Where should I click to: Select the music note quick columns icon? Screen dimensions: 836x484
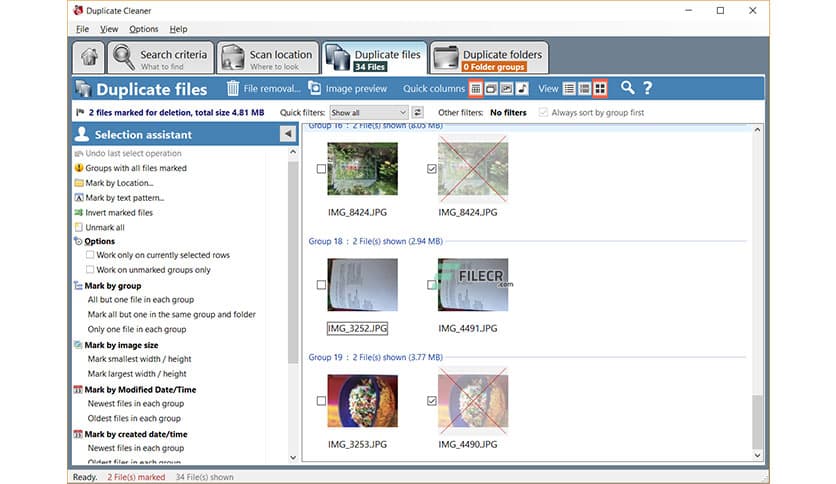(x=522, y=88)
